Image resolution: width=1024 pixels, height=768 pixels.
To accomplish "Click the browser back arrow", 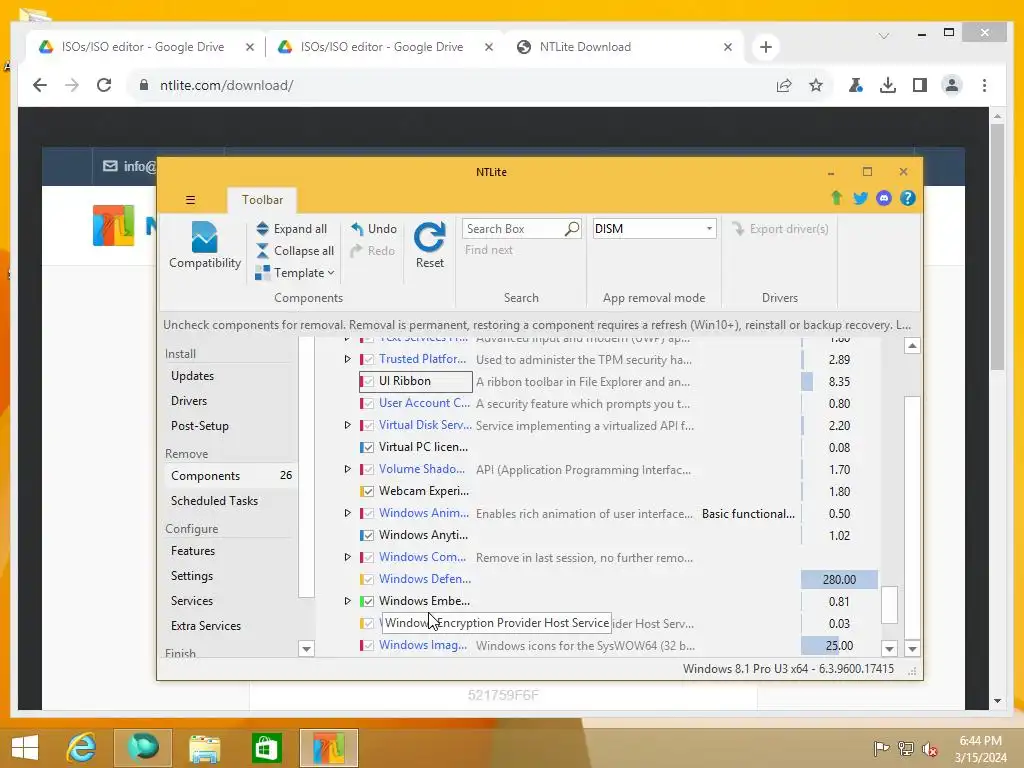I will [40, 85].
